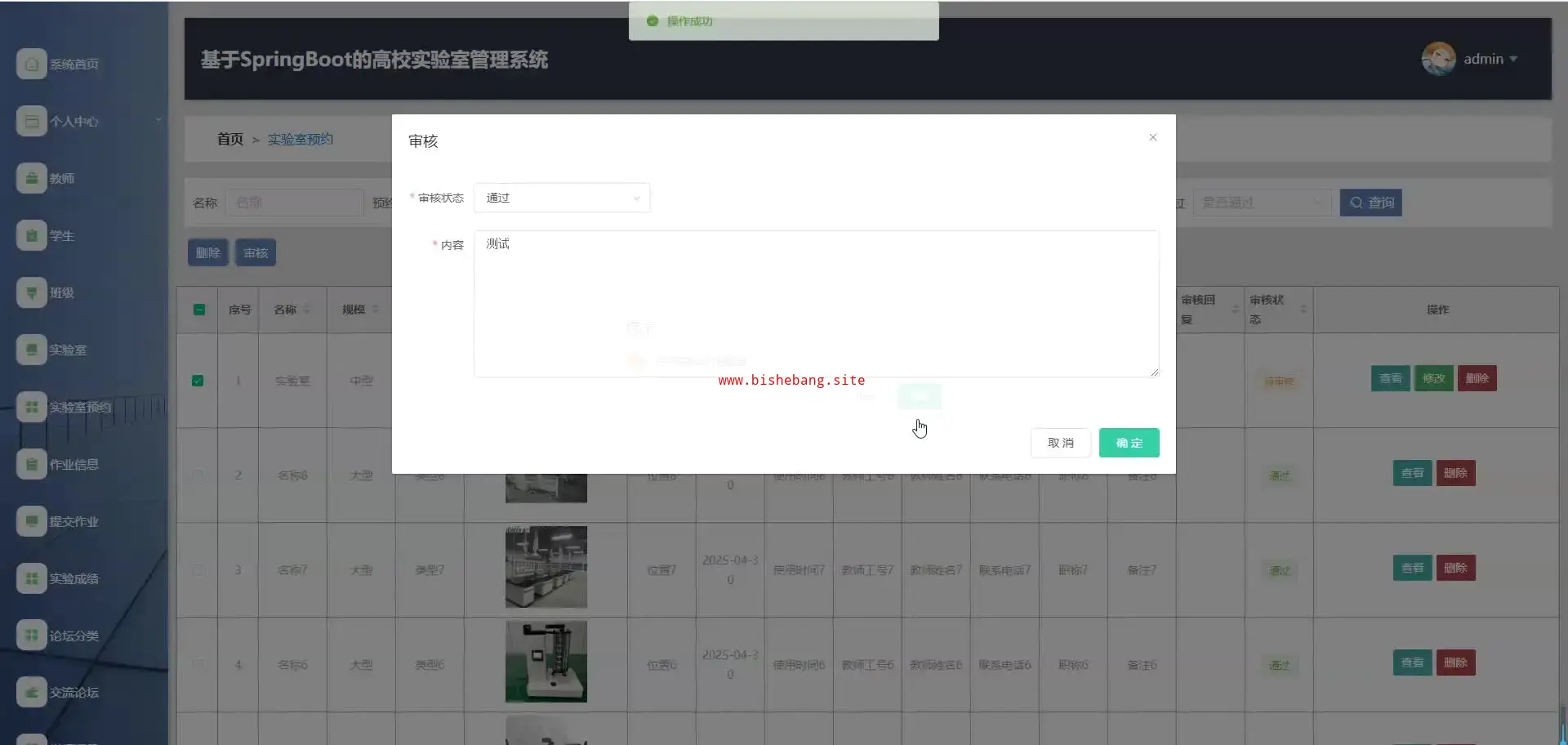Click the 内容 text area resize handle
Screen dimensions: 1568x745
tap(1154, 372)
